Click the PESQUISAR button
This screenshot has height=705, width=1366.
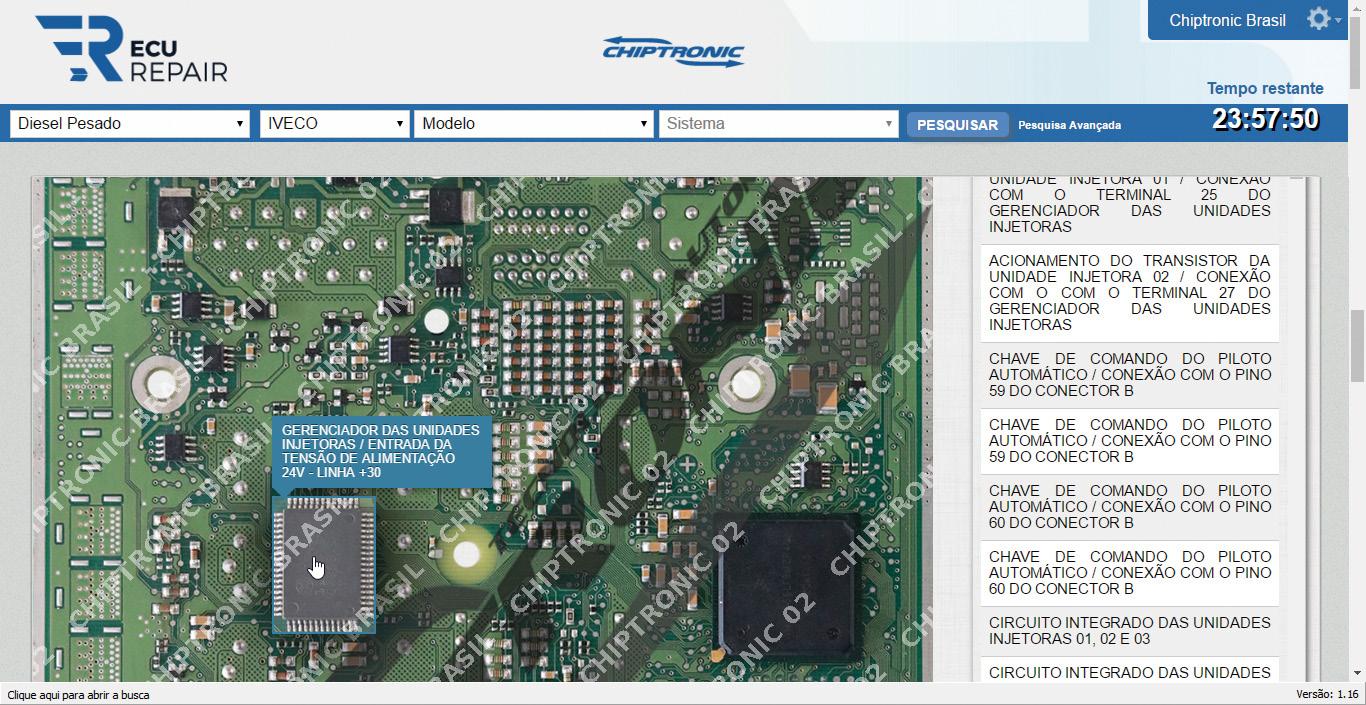point(957,125)
